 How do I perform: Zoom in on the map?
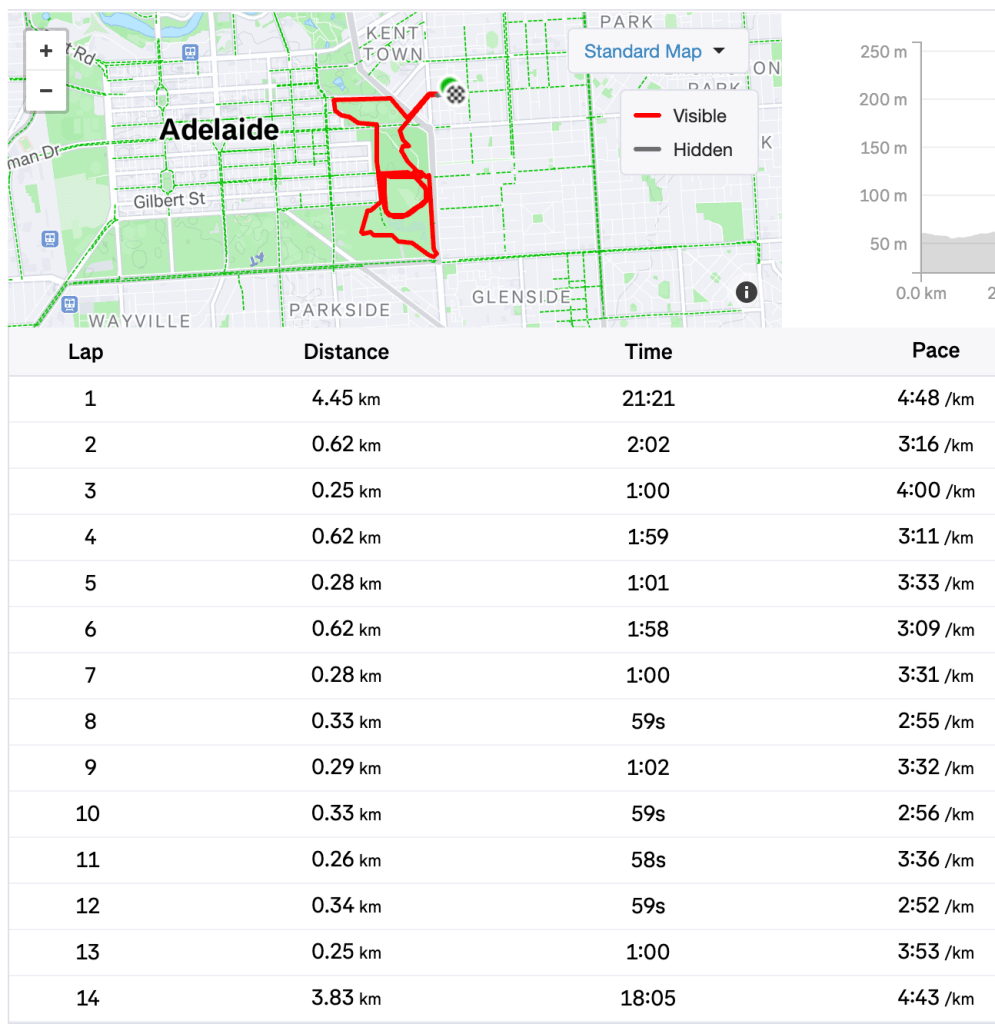[46, 51]
